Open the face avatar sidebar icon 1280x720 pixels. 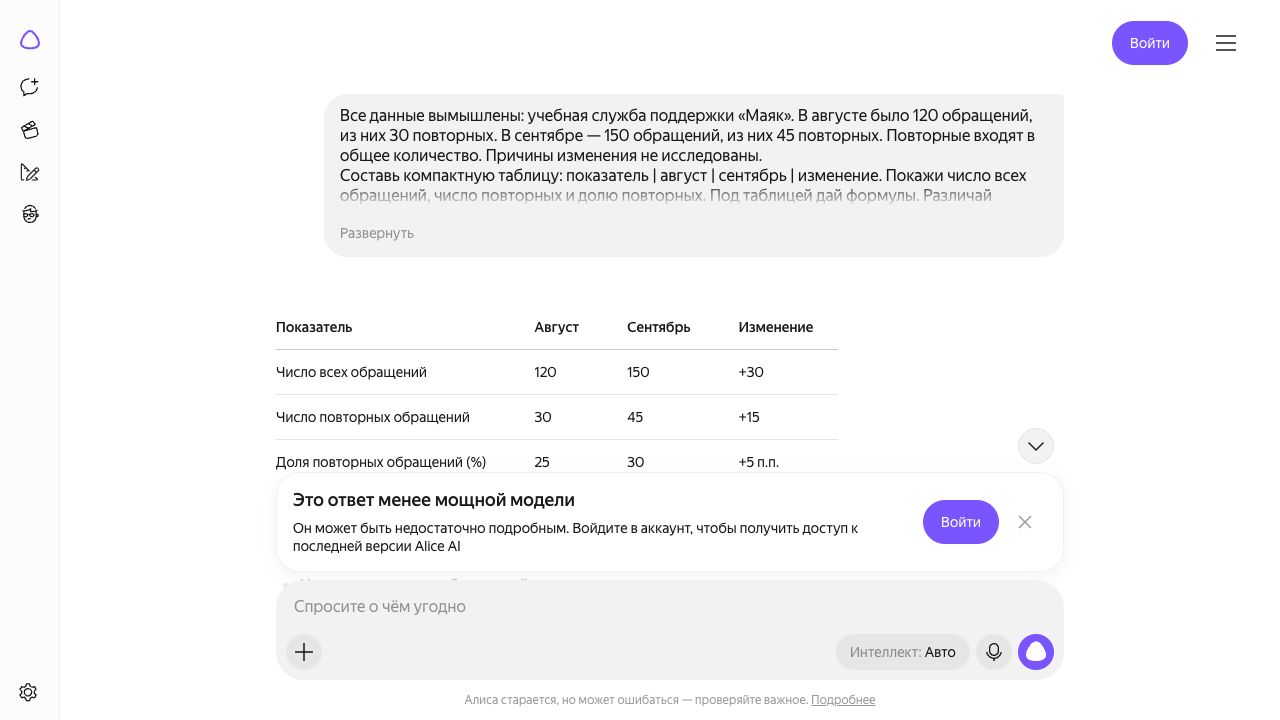coord(30,214)
